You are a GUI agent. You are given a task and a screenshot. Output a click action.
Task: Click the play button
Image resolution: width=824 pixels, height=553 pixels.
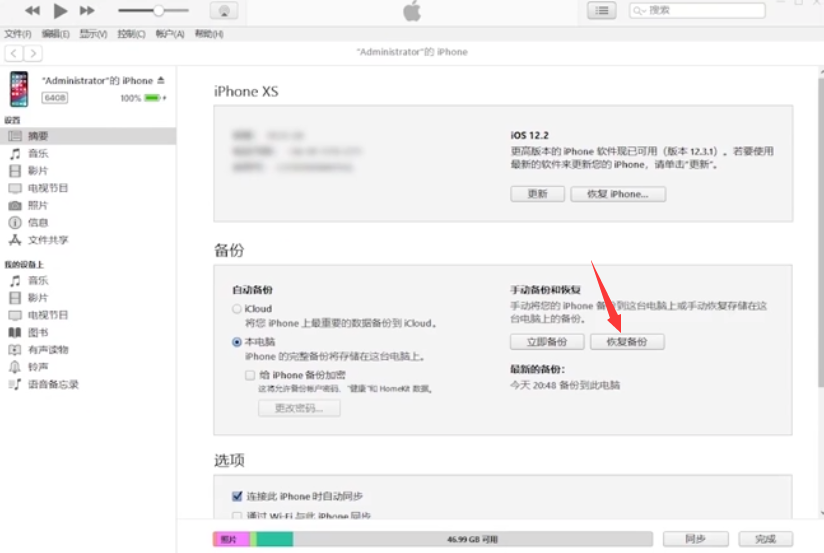60,10
